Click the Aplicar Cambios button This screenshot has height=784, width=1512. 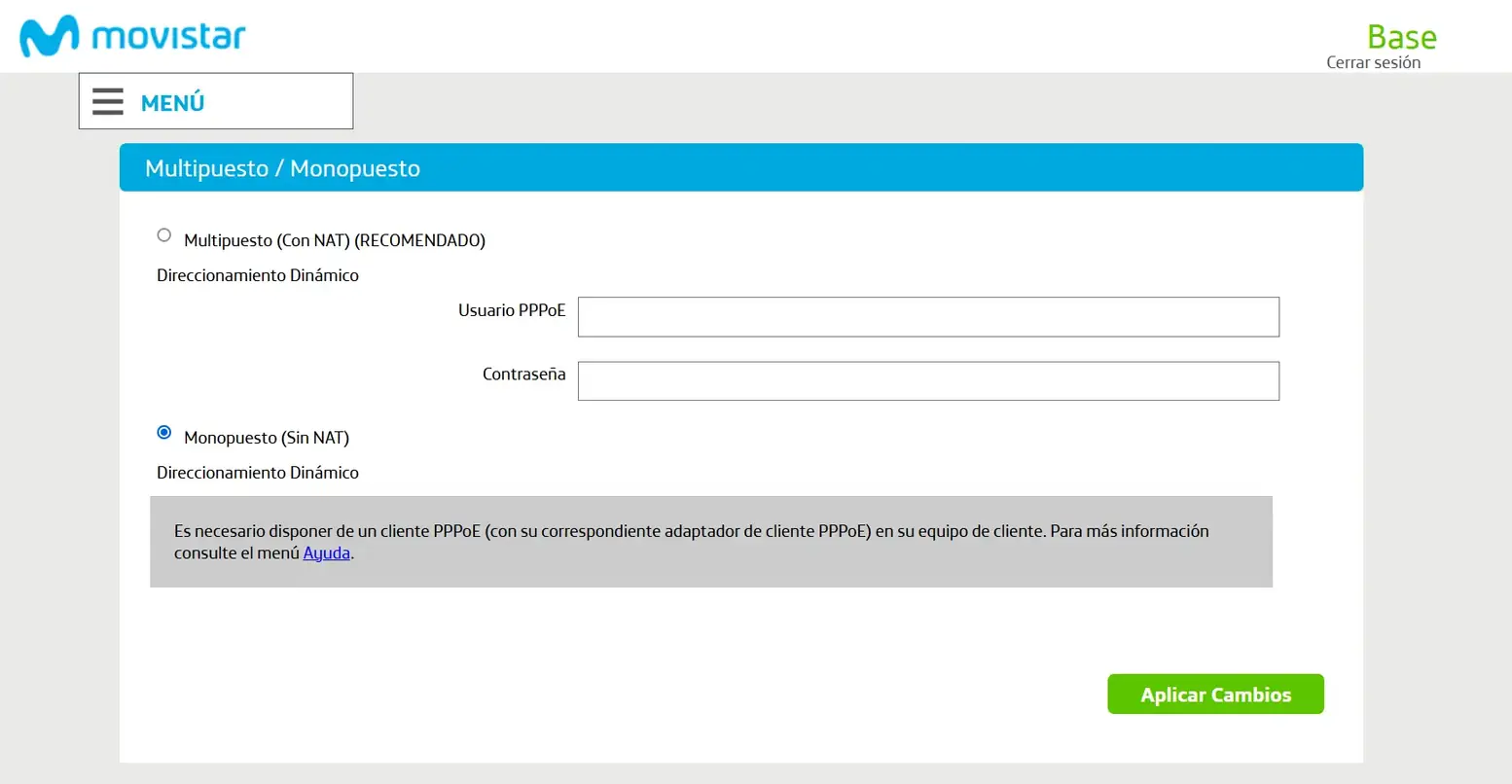pyautogui.click(x=1215, y=695)
